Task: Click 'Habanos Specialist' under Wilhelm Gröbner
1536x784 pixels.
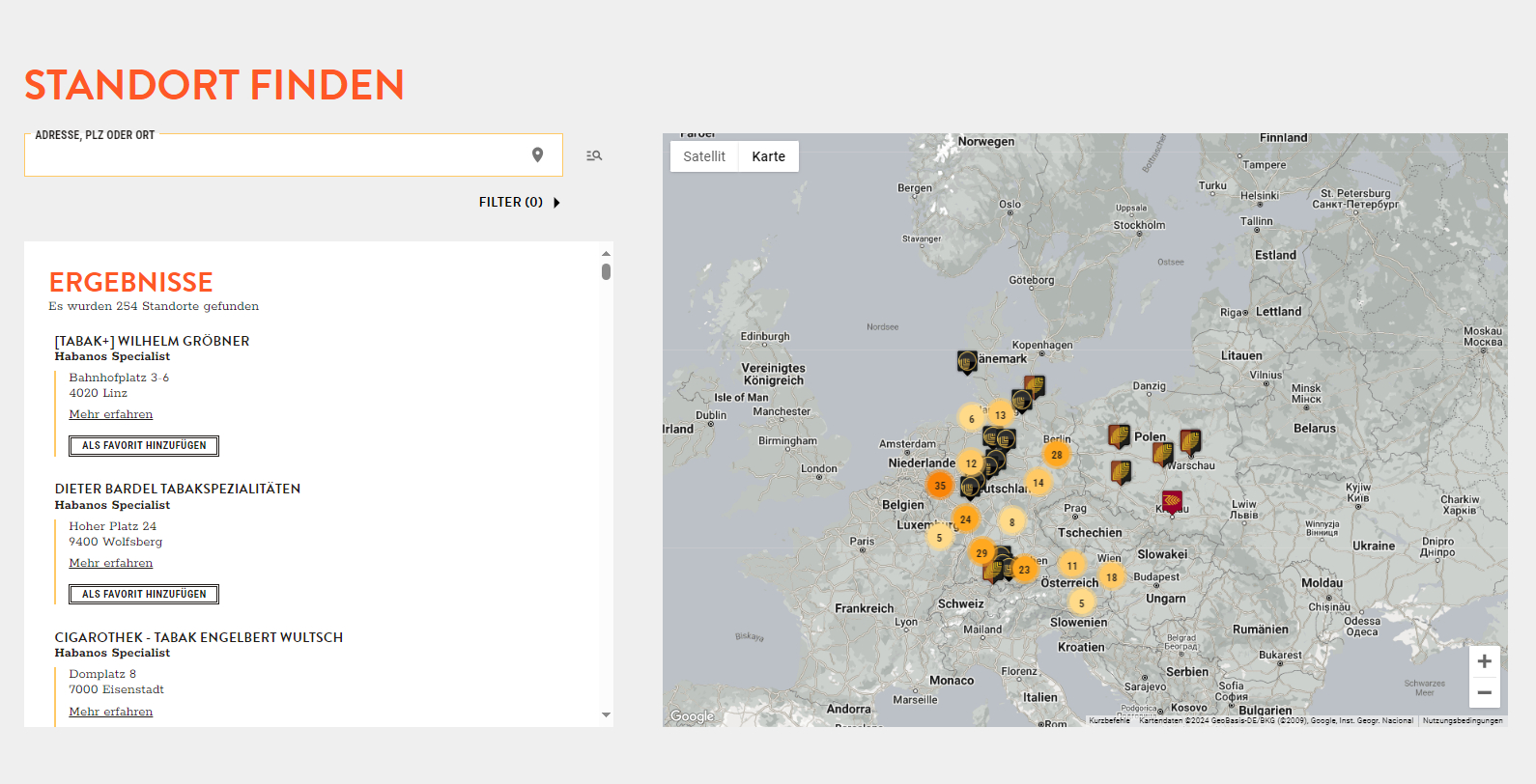Action: coord(112,356)
